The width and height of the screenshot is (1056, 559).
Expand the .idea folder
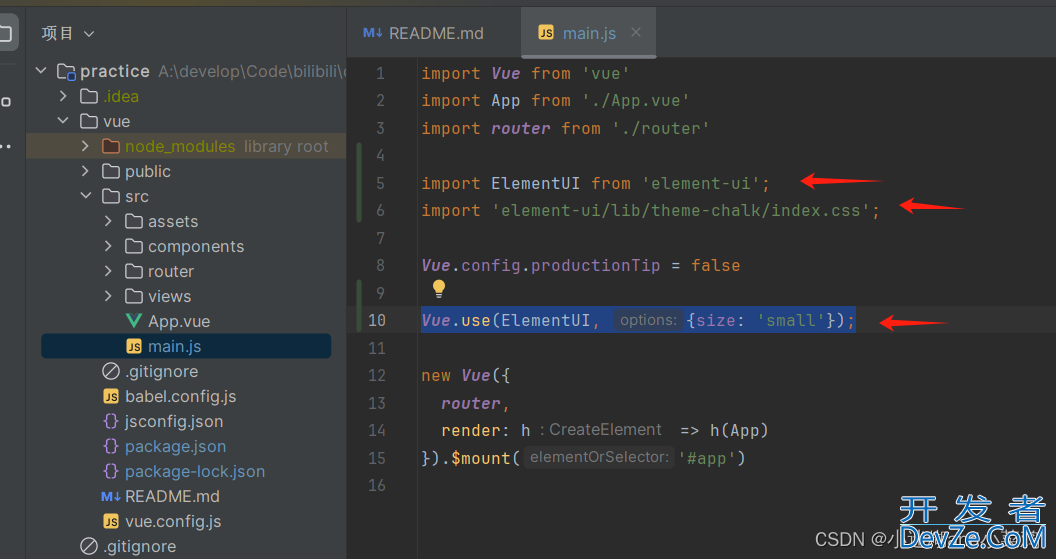tap(63, 96)
